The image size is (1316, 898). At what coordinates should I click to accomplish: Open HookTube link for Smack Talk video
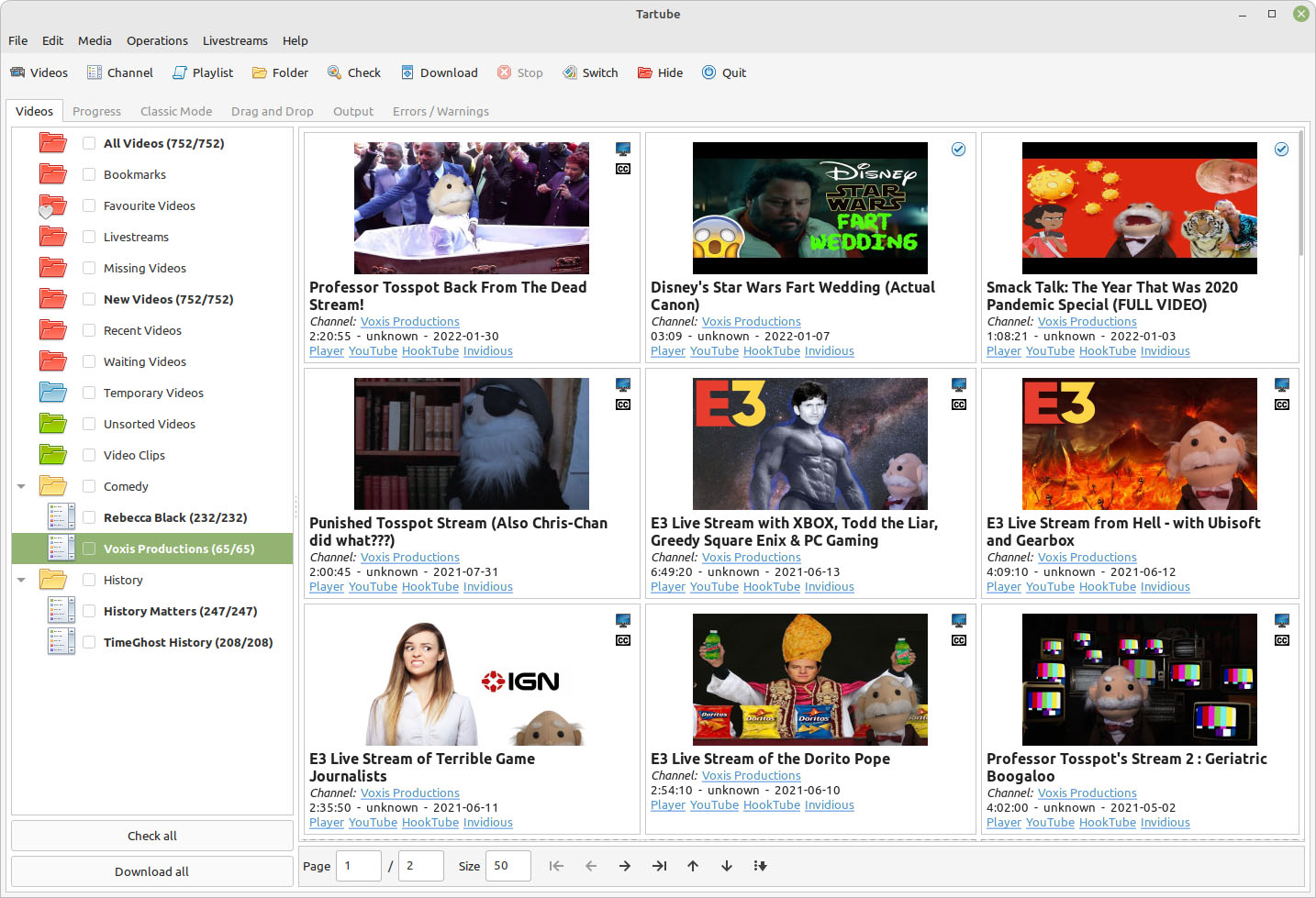tap(1108, 351)
